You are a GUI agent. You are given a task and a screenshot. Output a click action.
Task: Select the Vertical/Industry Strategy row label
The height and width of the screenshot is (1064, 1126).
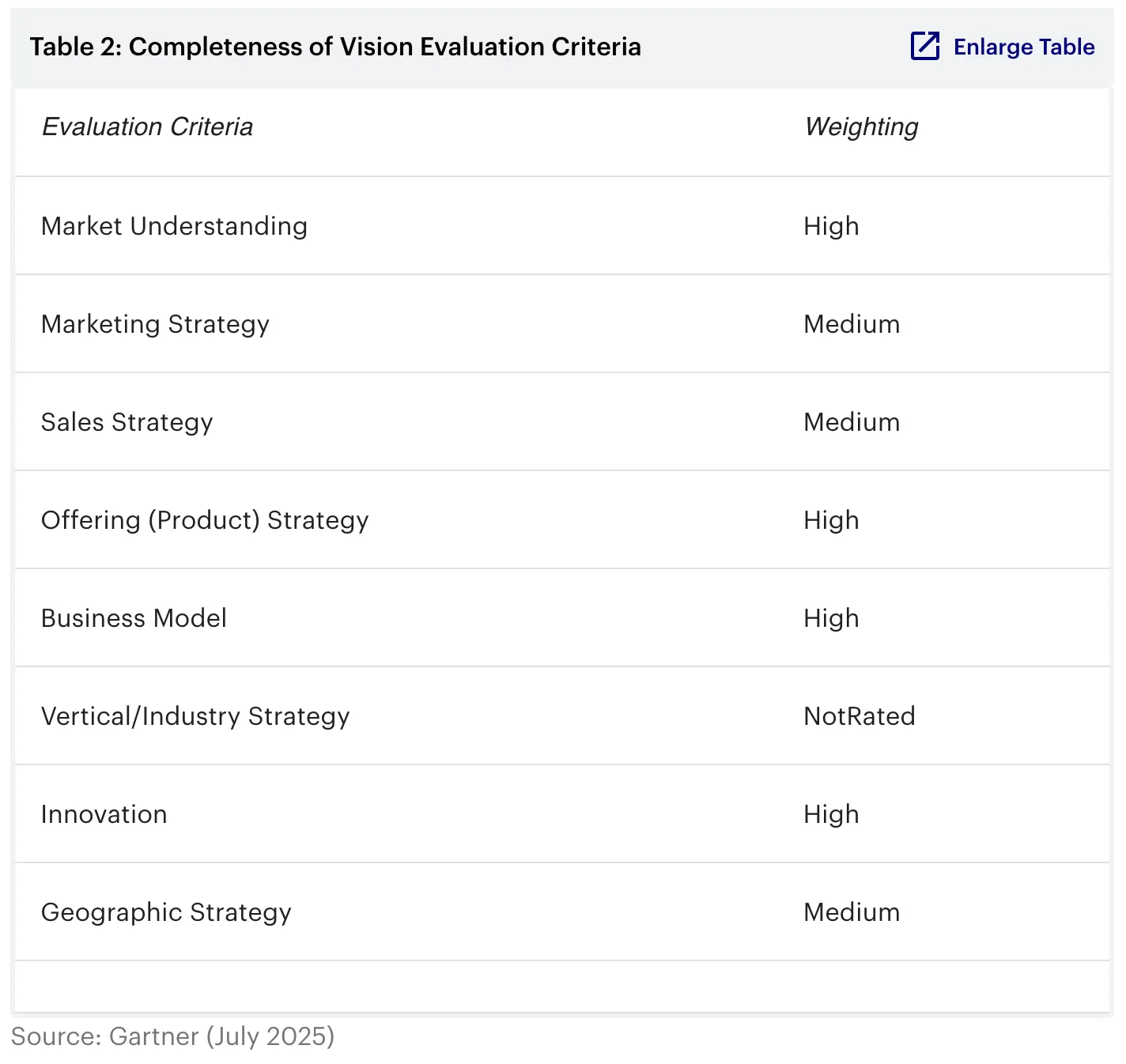195,716
